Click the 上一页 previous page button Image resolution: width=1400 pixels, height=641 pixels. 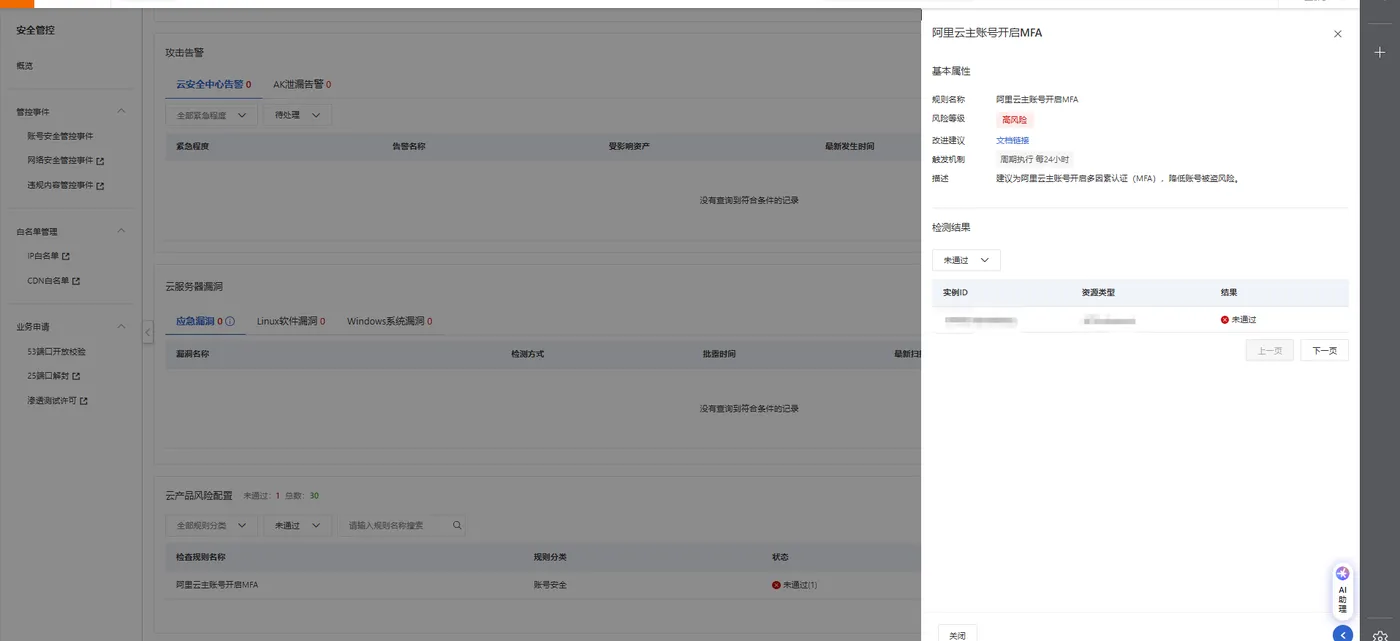1269,351
